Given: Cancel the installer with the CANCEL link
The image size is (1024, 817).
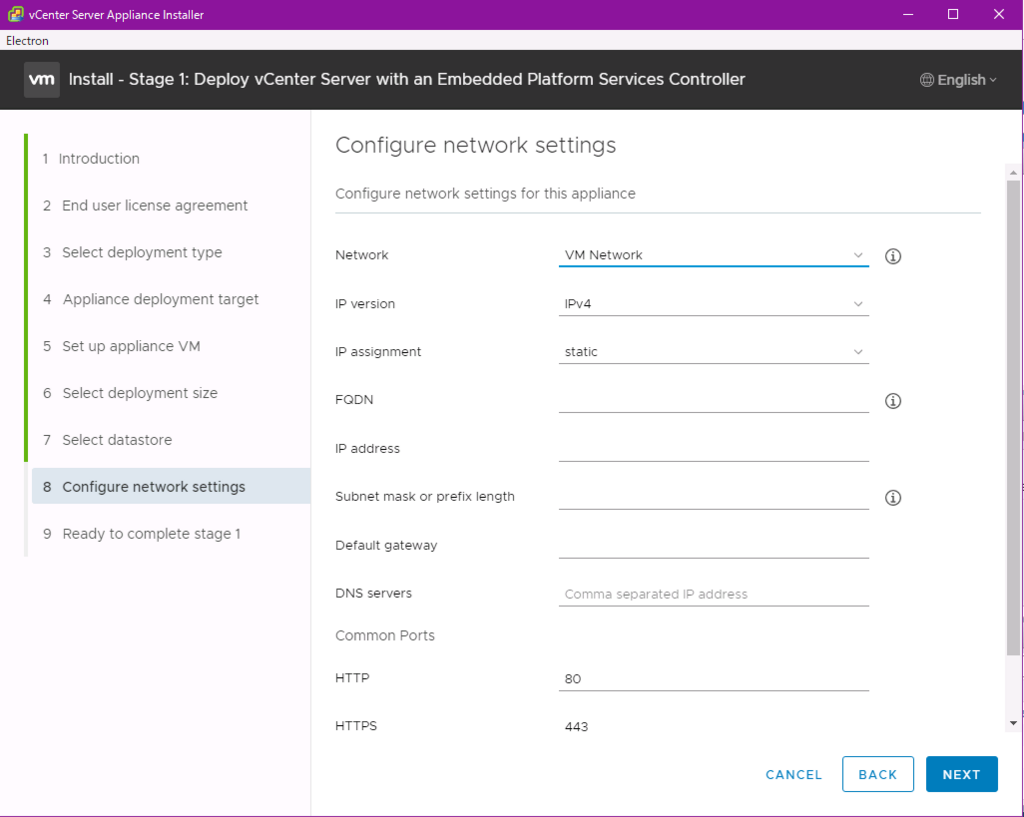Looking at the screenshot, I should click(x=793, y=775).
